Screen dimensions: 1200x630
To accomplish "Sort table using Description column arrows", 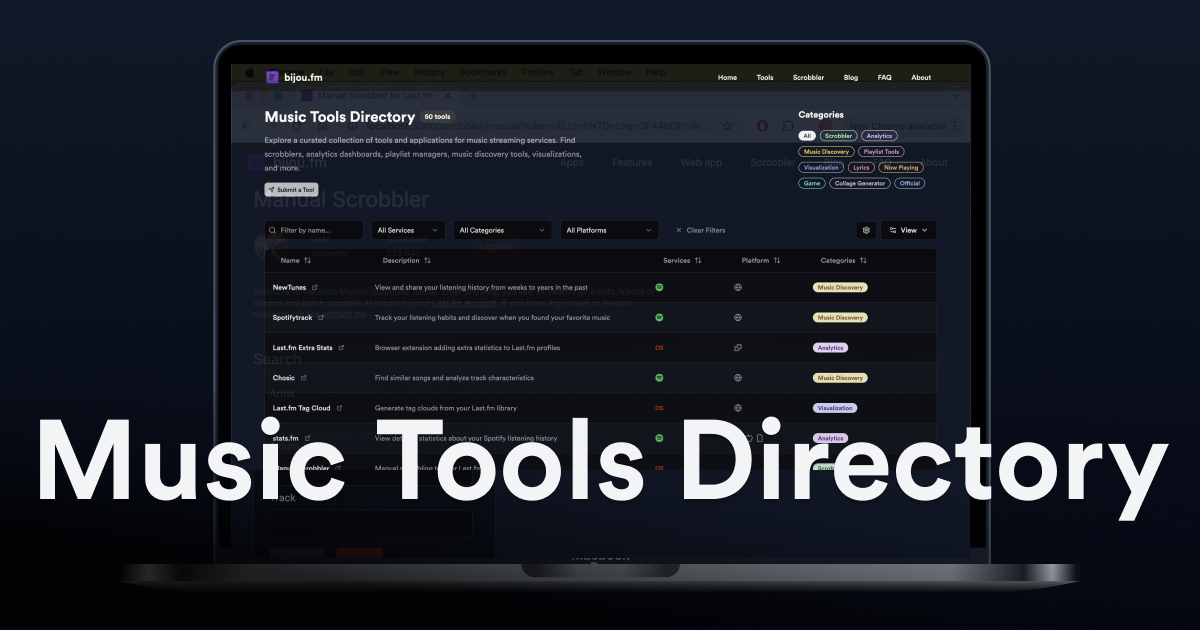I will [427, 260].
